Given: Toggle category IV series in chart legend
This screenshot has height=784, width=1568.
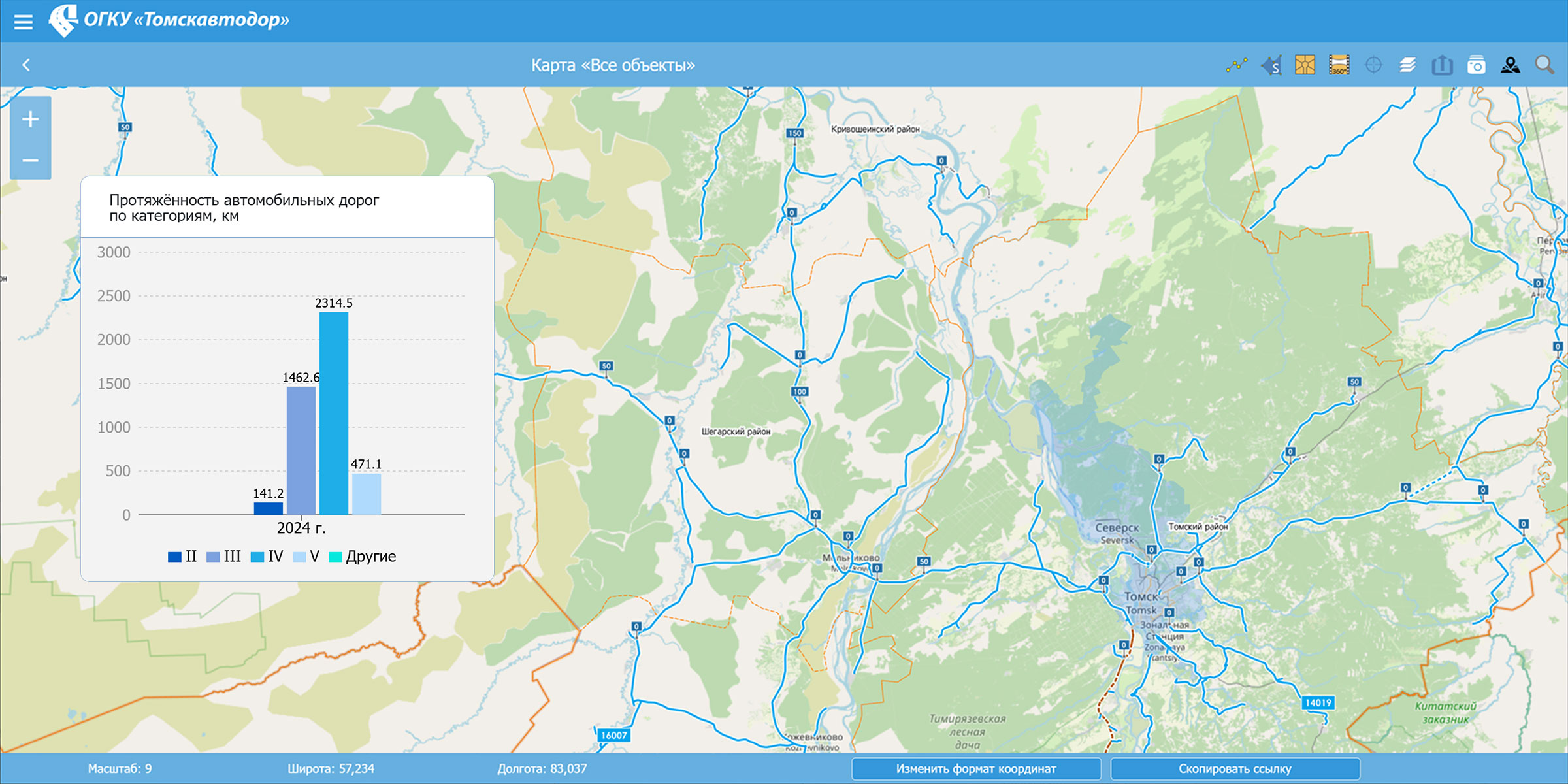Looking at the screenshot, I should pos(267,557).
